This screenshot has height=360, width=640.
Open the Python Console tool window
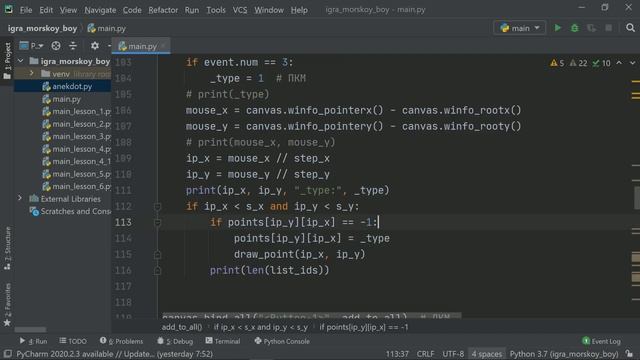click(282, 341)
